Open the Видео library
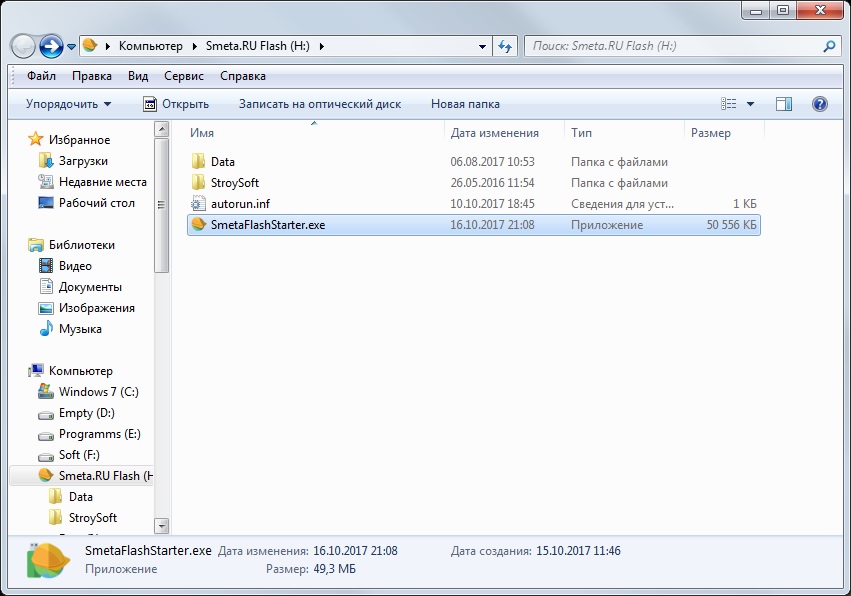 [75, 266]
